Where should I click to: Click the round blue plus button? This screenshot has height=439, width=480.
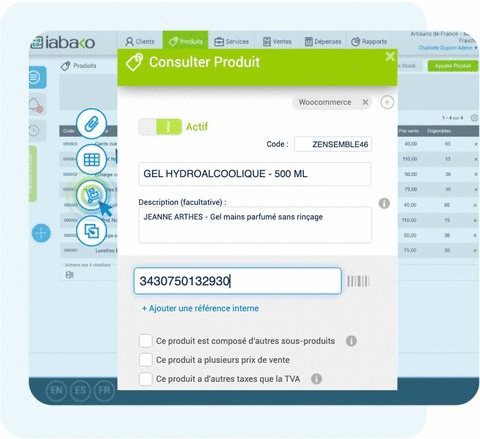point(41,233)
